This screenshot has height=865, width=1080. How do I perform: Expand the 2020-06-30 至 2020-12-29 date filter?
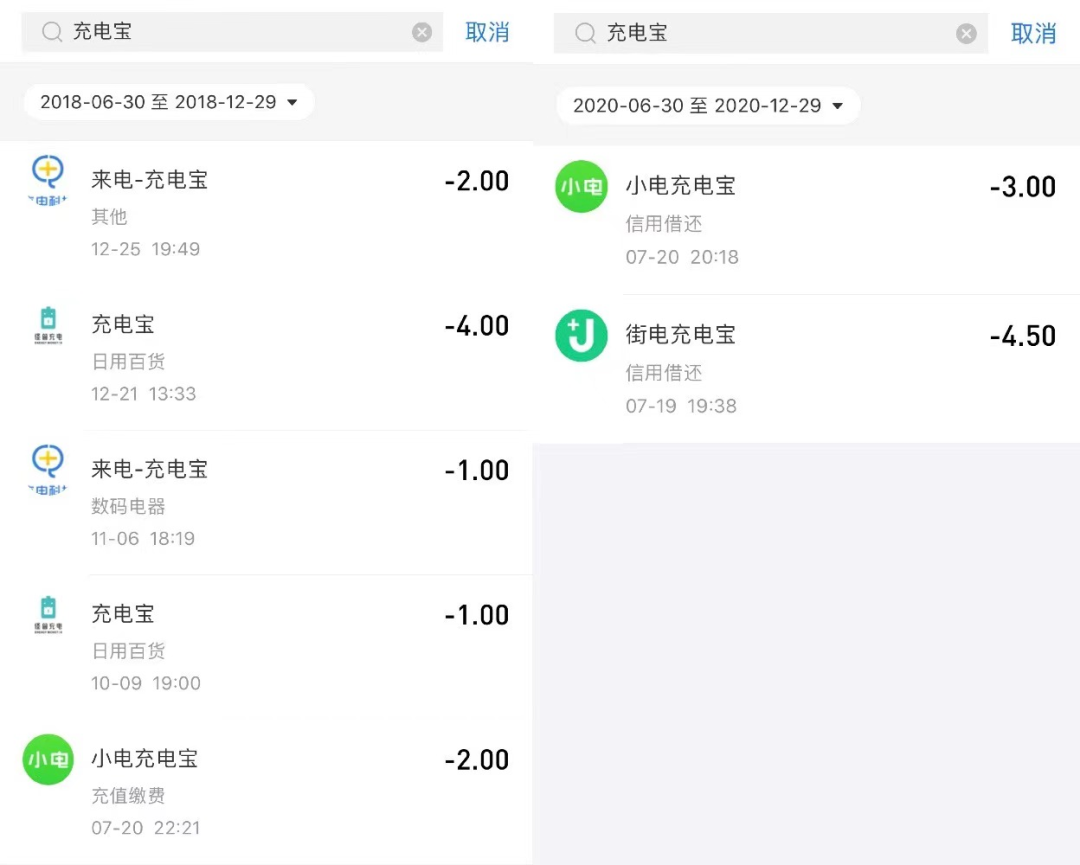pos(708,106)
